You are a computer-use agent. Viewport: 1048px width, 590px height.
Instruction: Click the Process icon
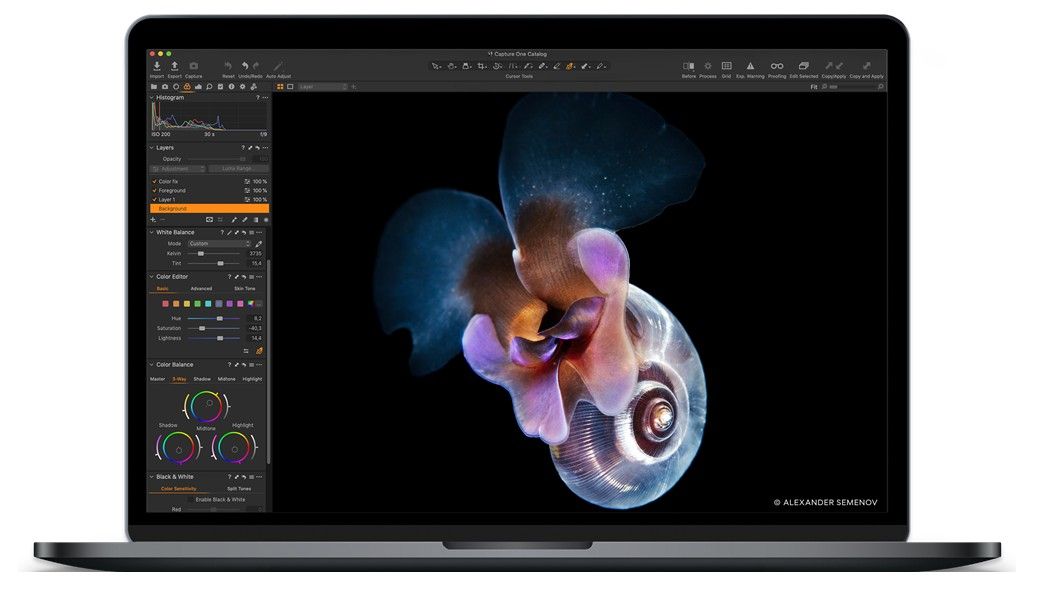pos(708,63)
